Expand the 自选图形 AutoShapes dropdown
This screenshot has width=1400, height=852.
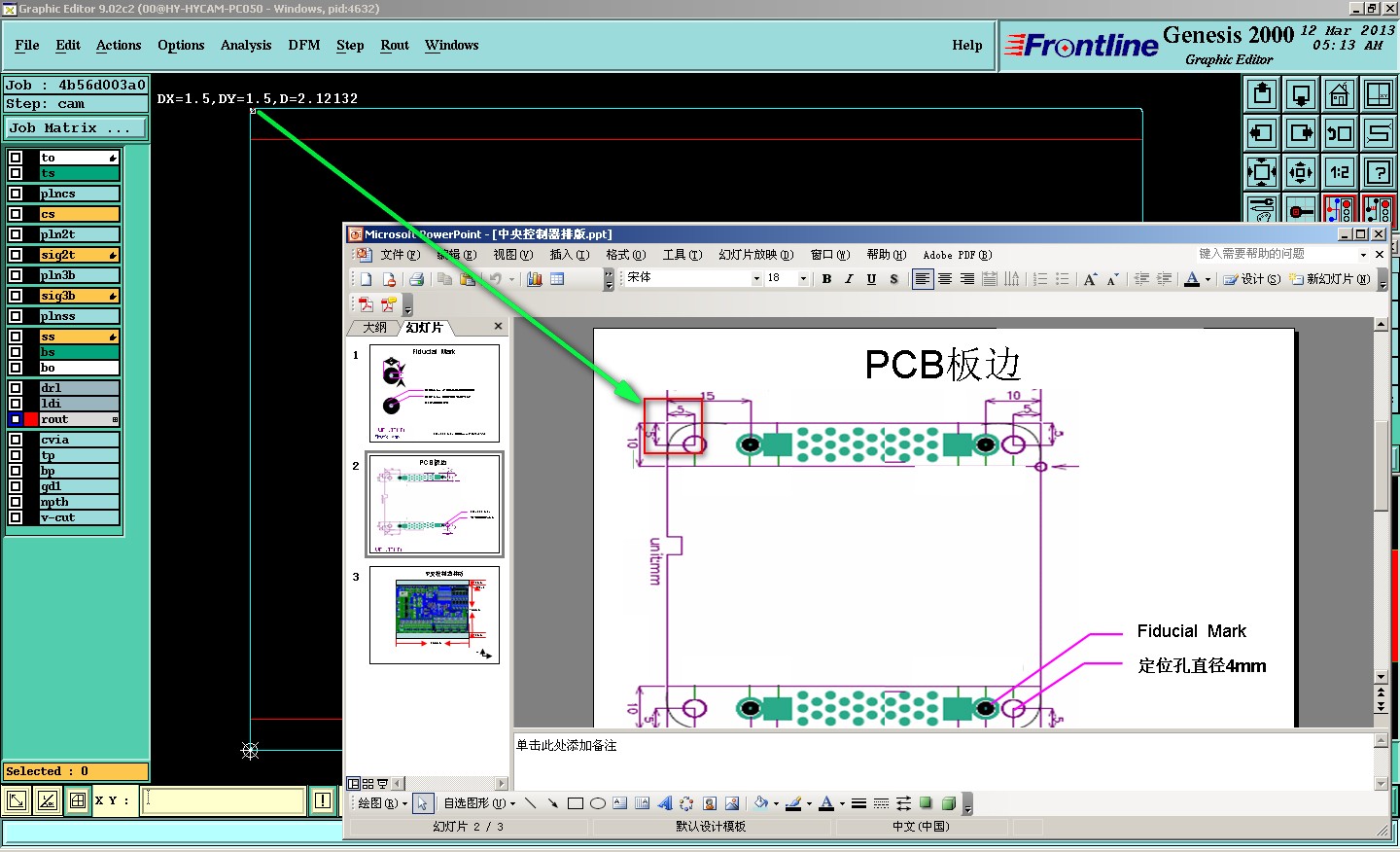tap(479, 803)
